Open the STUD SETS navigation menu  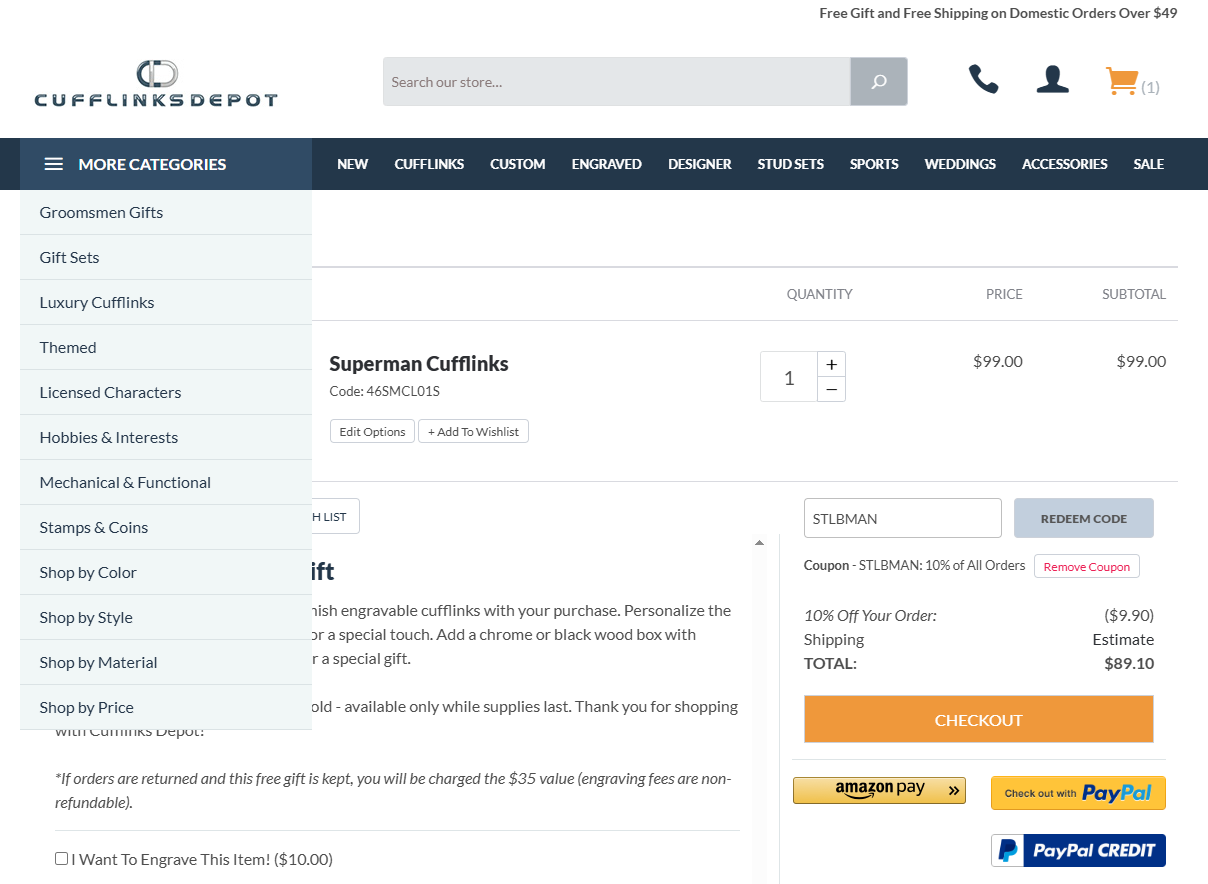pos(791,164)
